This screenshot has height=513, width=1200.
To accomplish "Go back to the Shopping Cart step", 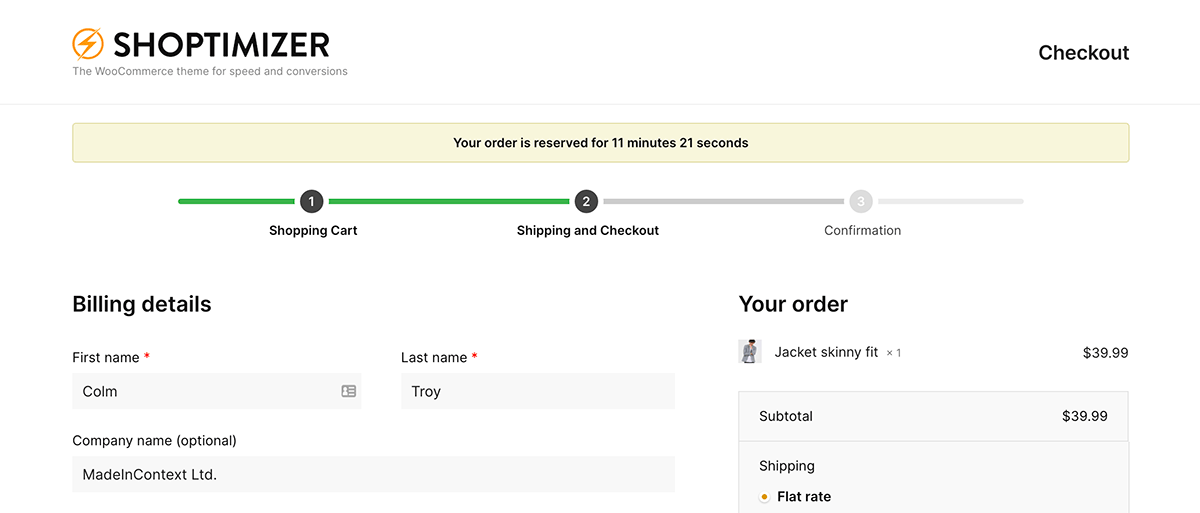I will coord(313,230).
